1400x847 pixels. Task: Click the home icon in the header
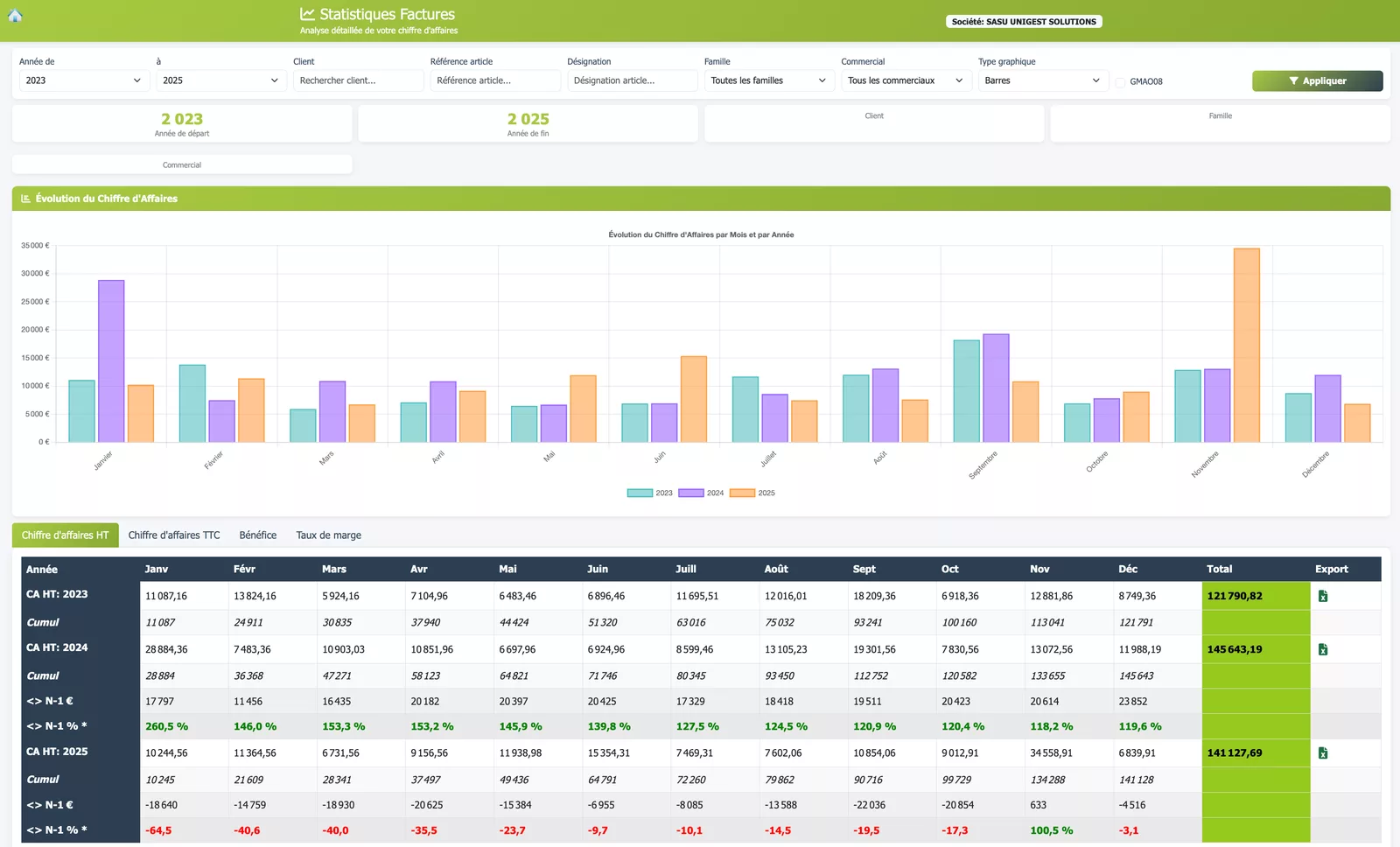15,15
